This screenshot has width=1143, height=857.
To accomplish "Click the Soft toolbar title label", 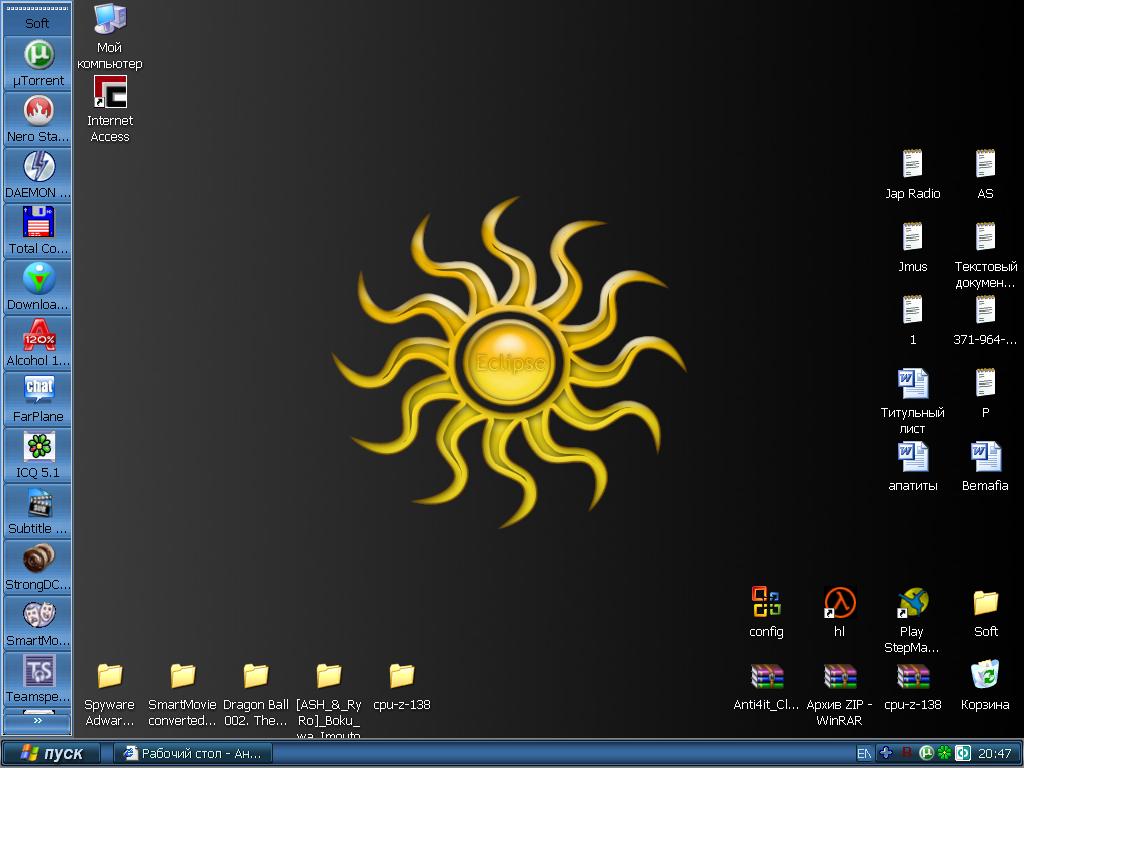I will [37, 23].
